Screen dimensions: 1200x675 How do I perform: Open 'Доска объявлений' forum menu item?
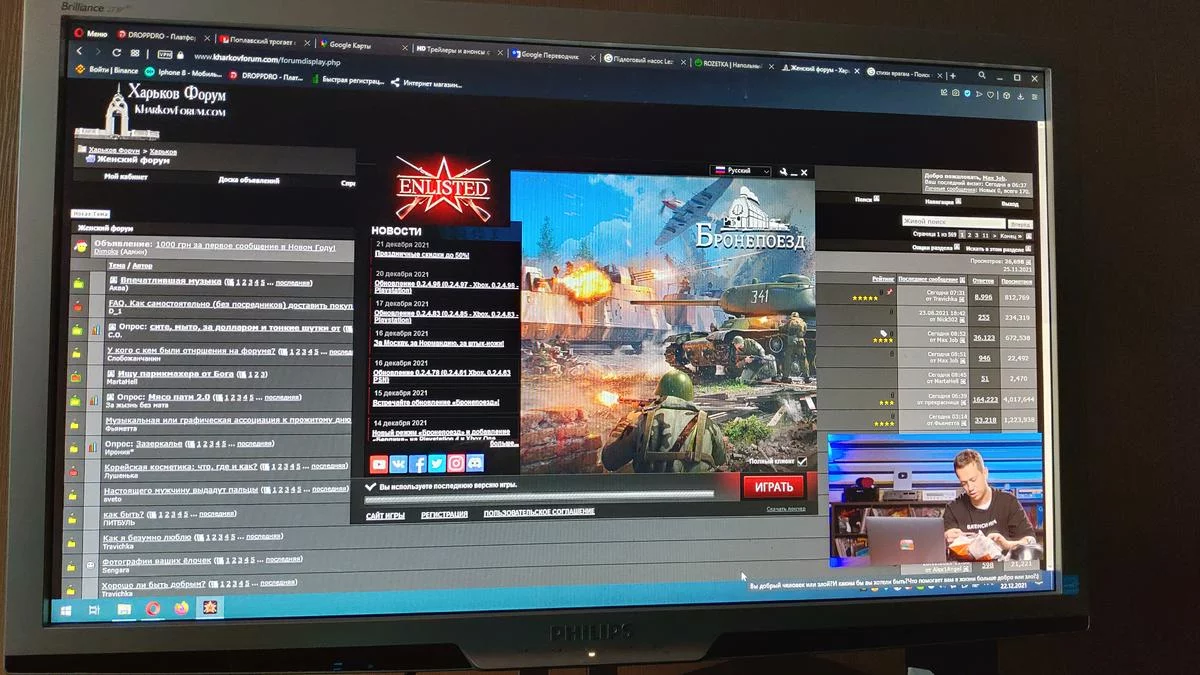249,180
